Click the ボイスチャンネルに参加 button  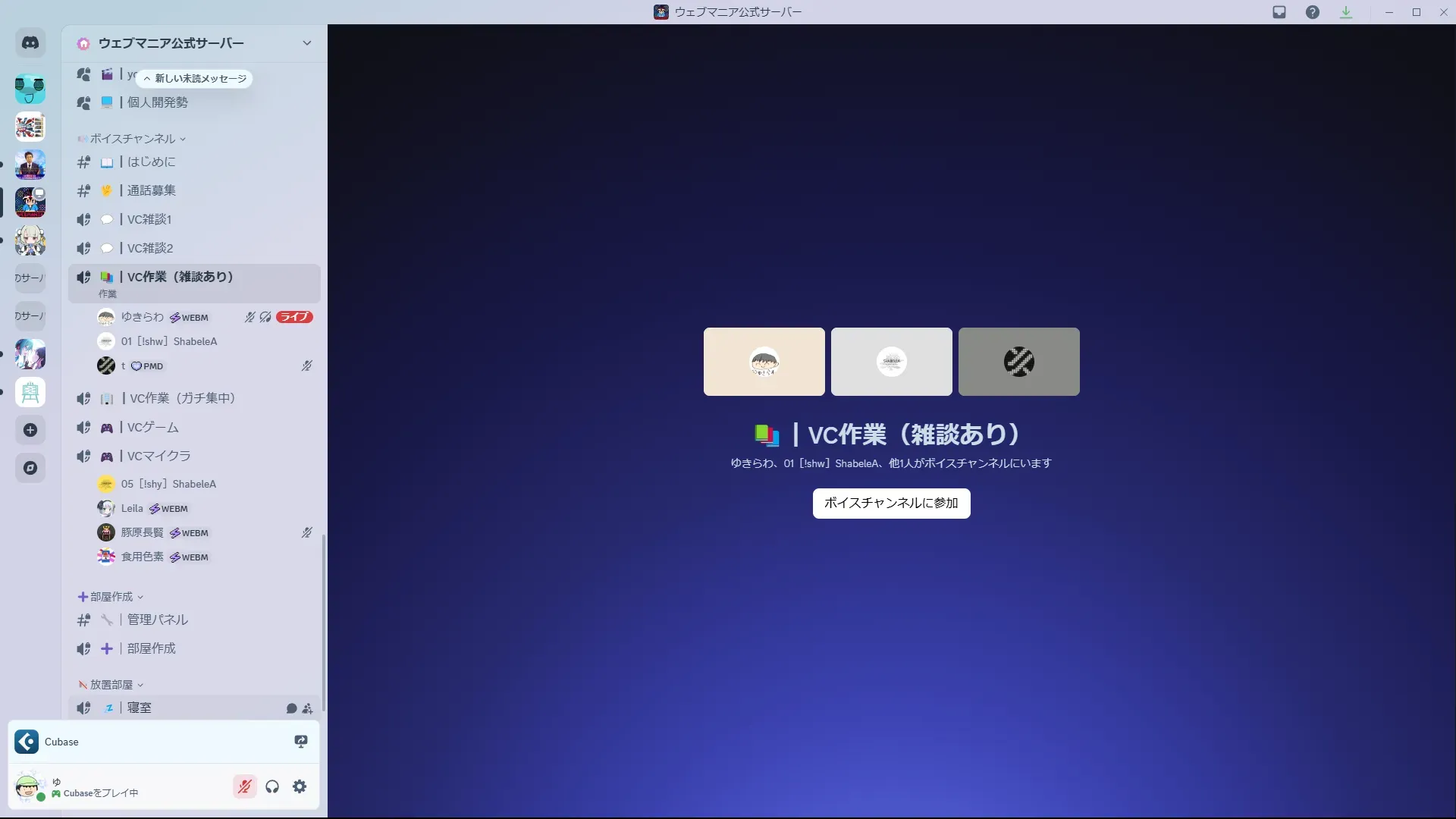point(891,503)
